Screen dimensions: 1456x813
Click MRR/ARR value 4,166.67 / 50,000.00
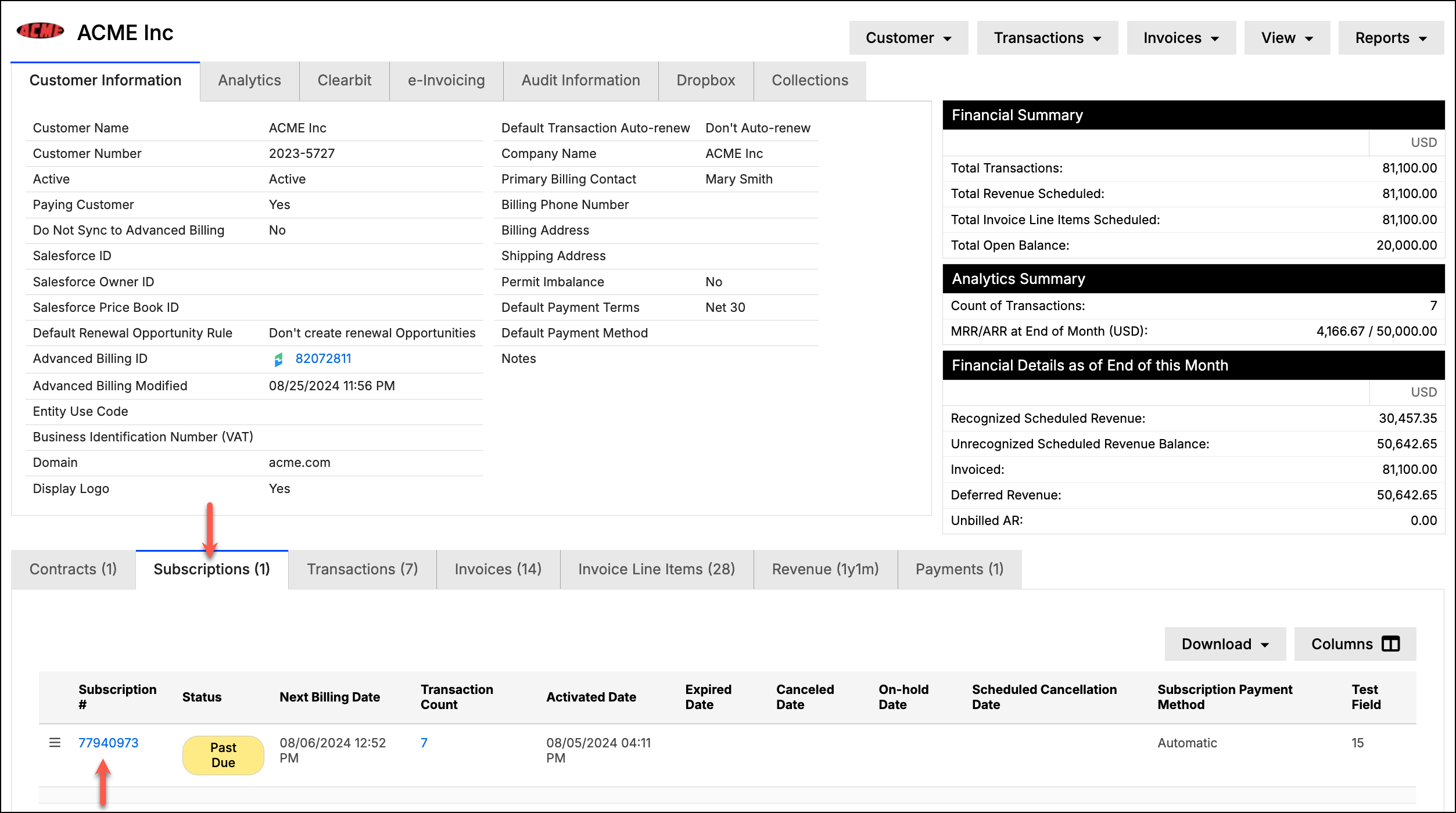(x=1376, y=332)
